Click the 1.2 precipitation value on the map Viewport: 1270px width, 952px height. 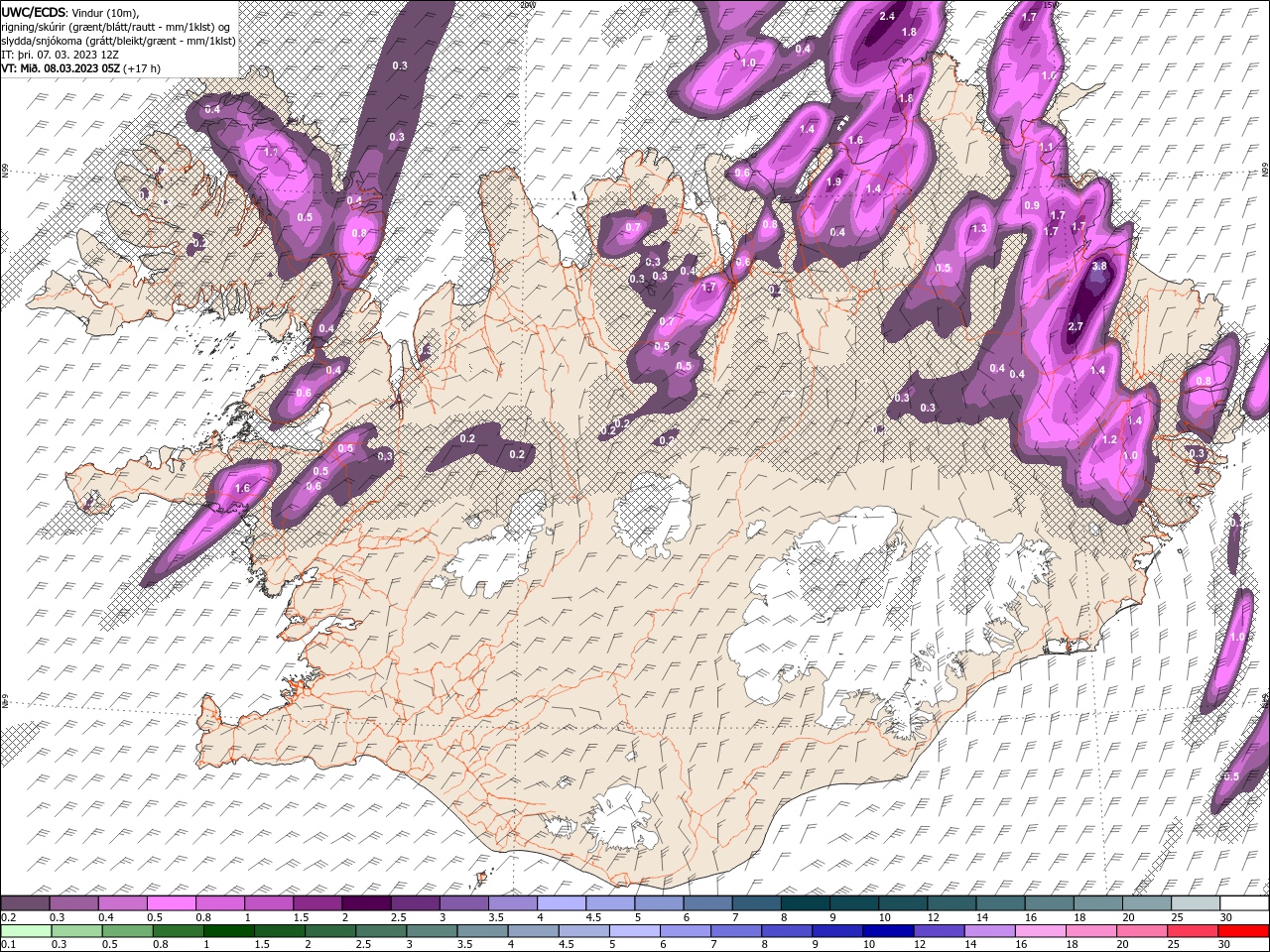pos(1109,439)
